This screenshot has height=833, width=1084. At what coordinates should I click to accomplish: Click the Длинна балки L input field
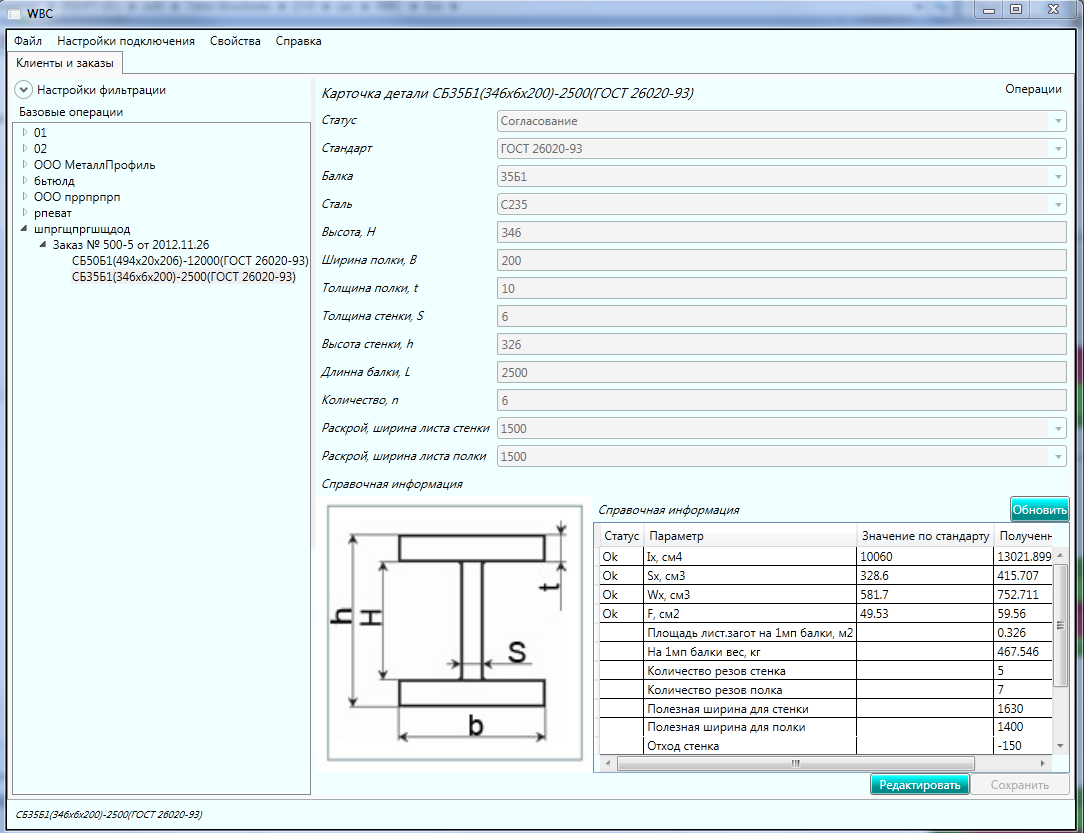[x=781, y=373]
